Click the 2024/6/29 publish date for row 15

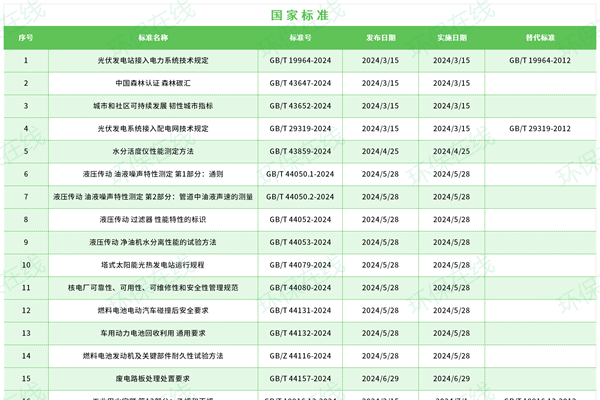(x=377, y=378)
